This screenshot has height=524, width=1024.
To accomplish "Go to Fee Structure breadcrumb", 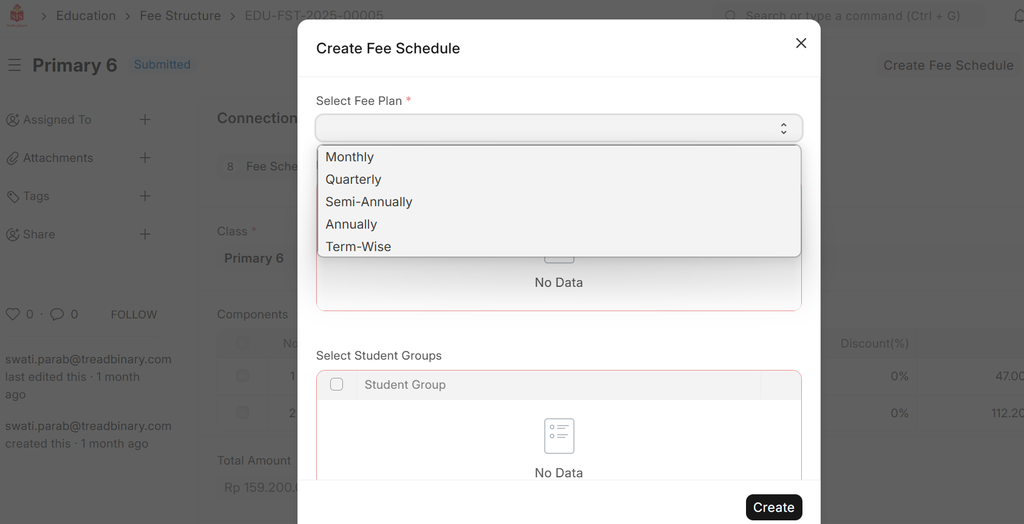I will [x=180, y=16].
